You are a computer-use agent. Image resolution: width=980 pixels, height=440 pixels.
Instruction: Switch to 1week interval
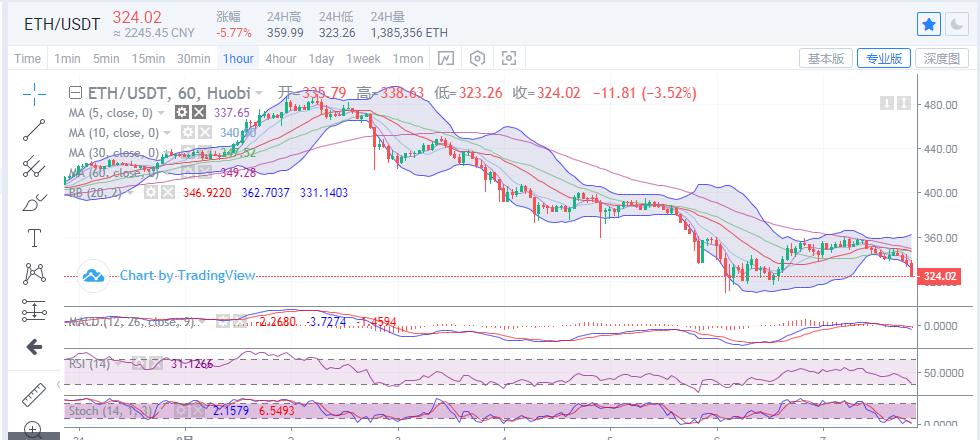coord(363,59)
